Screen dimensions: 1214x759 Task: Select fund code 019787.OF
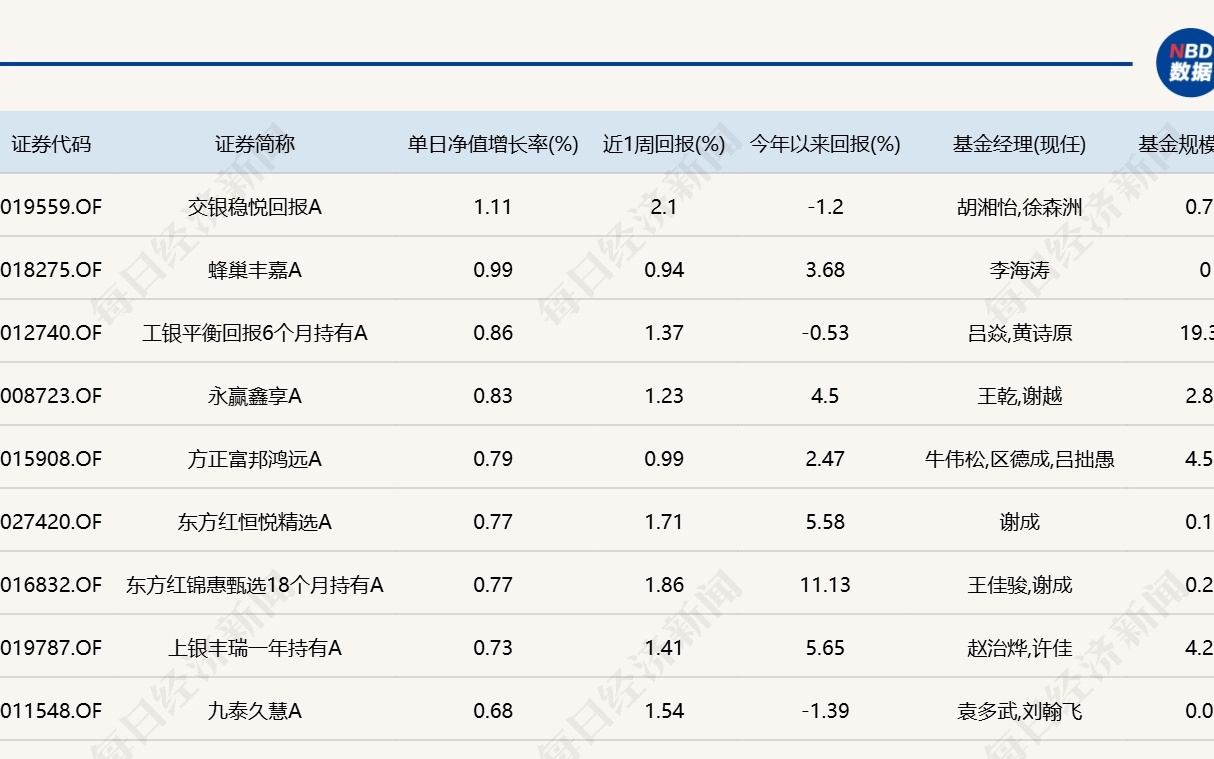51,648
